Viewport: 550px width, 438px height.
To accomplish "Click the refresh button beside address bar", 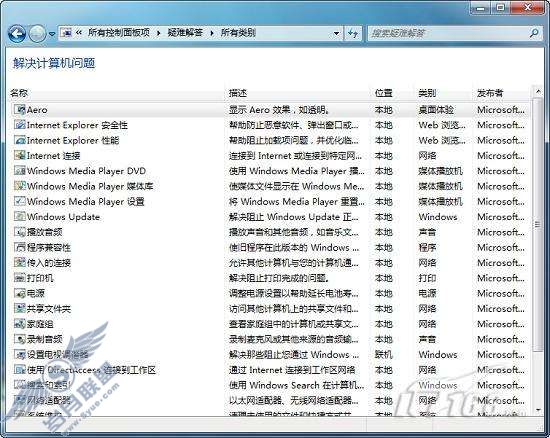I will point(353,34).
